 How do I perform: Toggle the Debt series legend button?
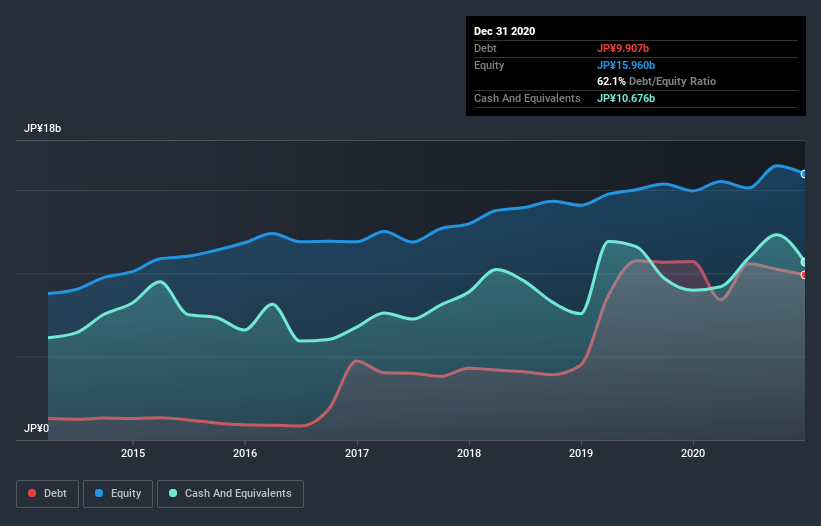(x=48, y=494)
